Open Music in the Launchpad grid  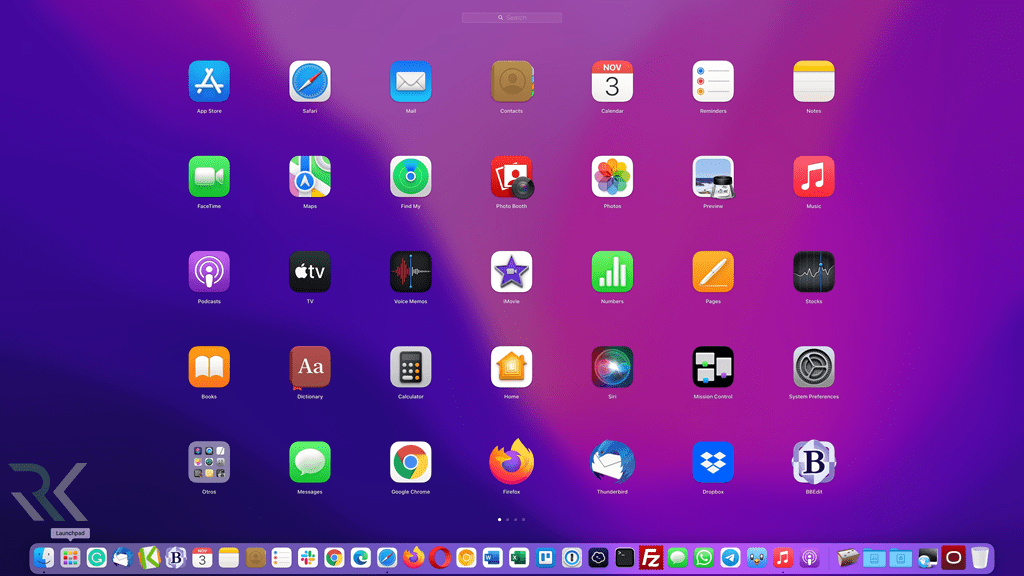814,176
